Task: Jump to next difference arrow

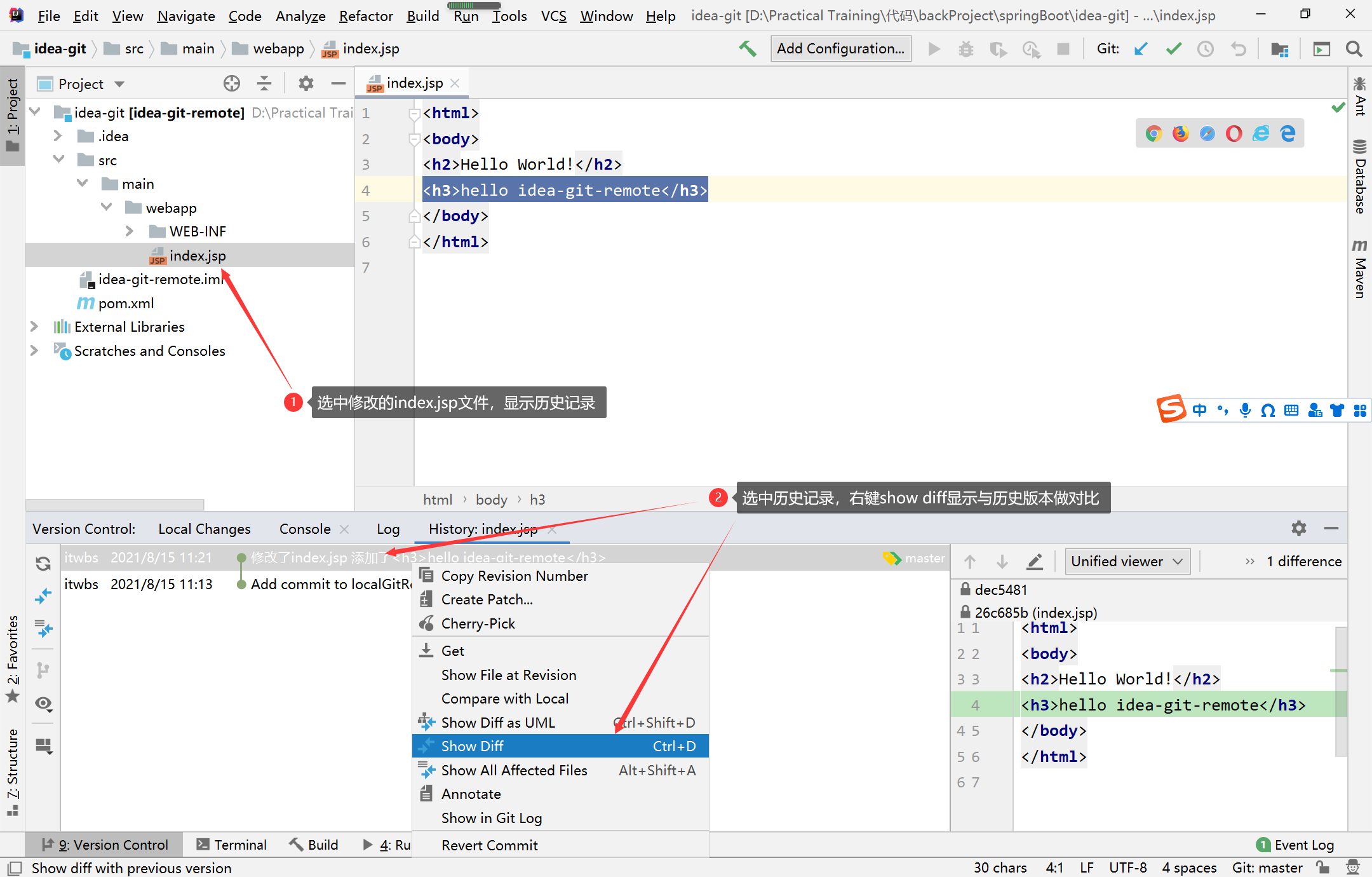Action: [x=1002, y=562]
